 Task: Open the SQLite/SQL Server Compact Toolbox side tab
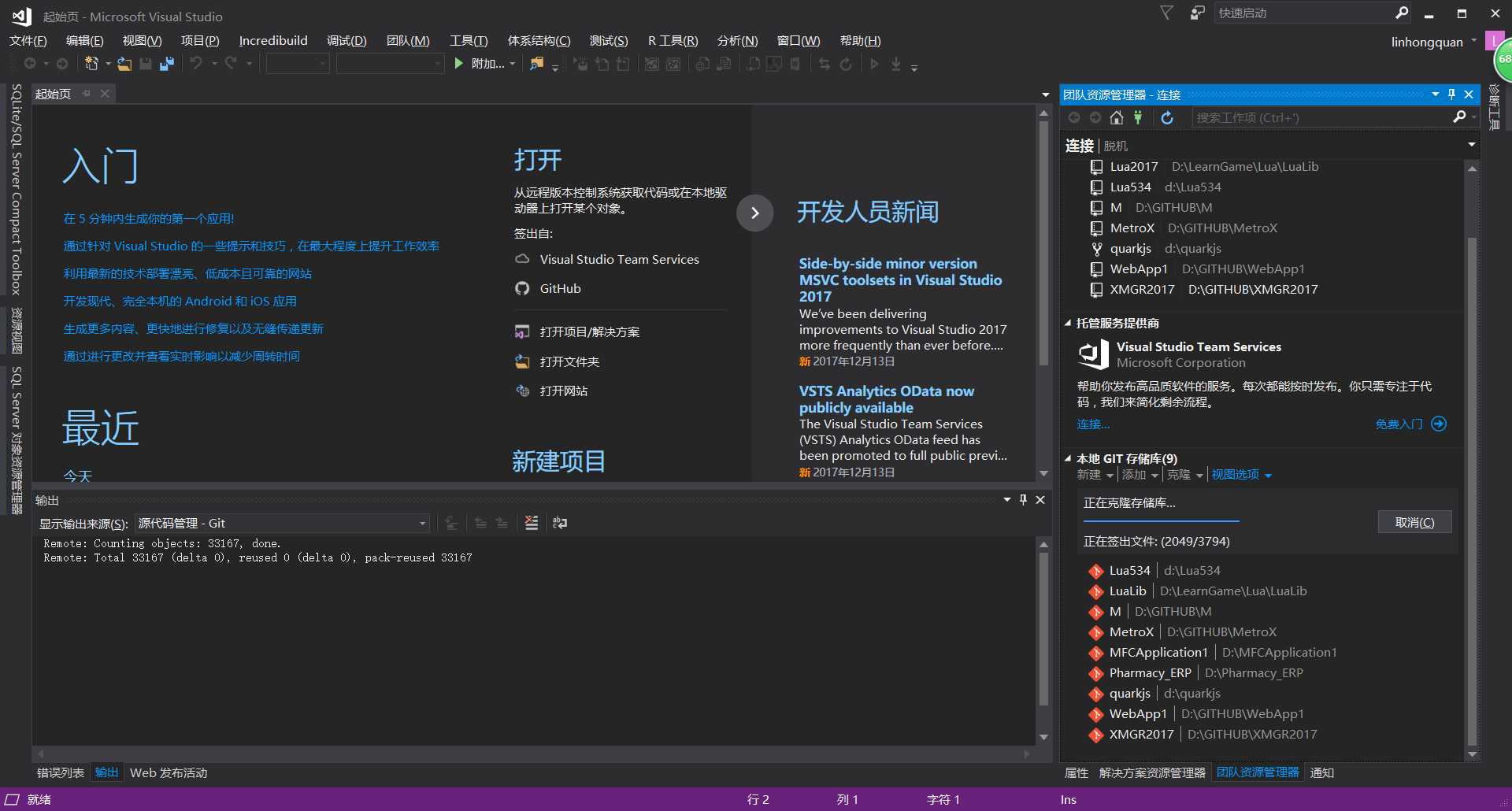tap(16, 189)
